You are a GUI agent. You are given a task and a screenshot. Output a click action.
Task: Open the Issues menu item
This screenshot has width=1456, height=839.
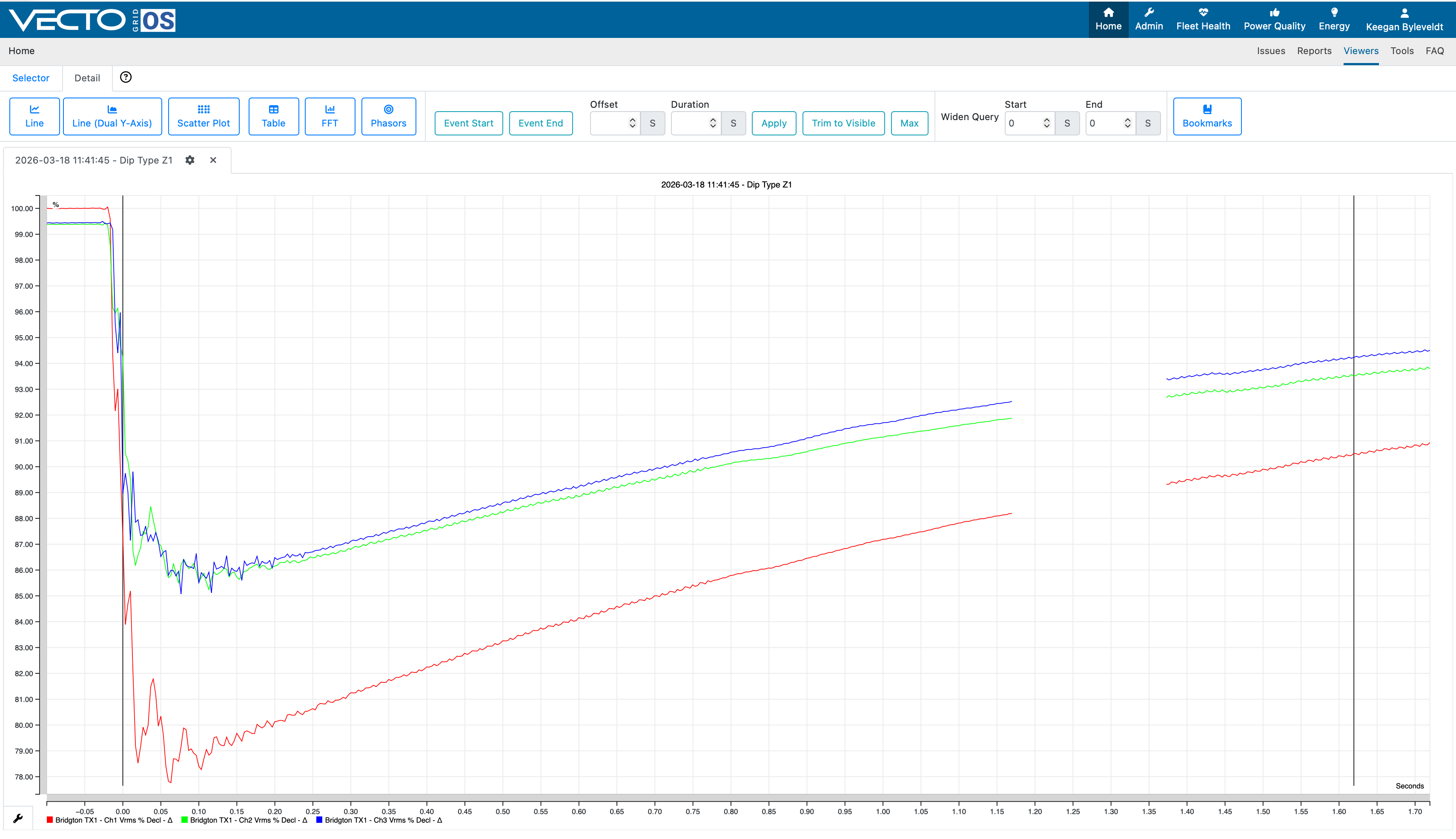[1270, 51]
